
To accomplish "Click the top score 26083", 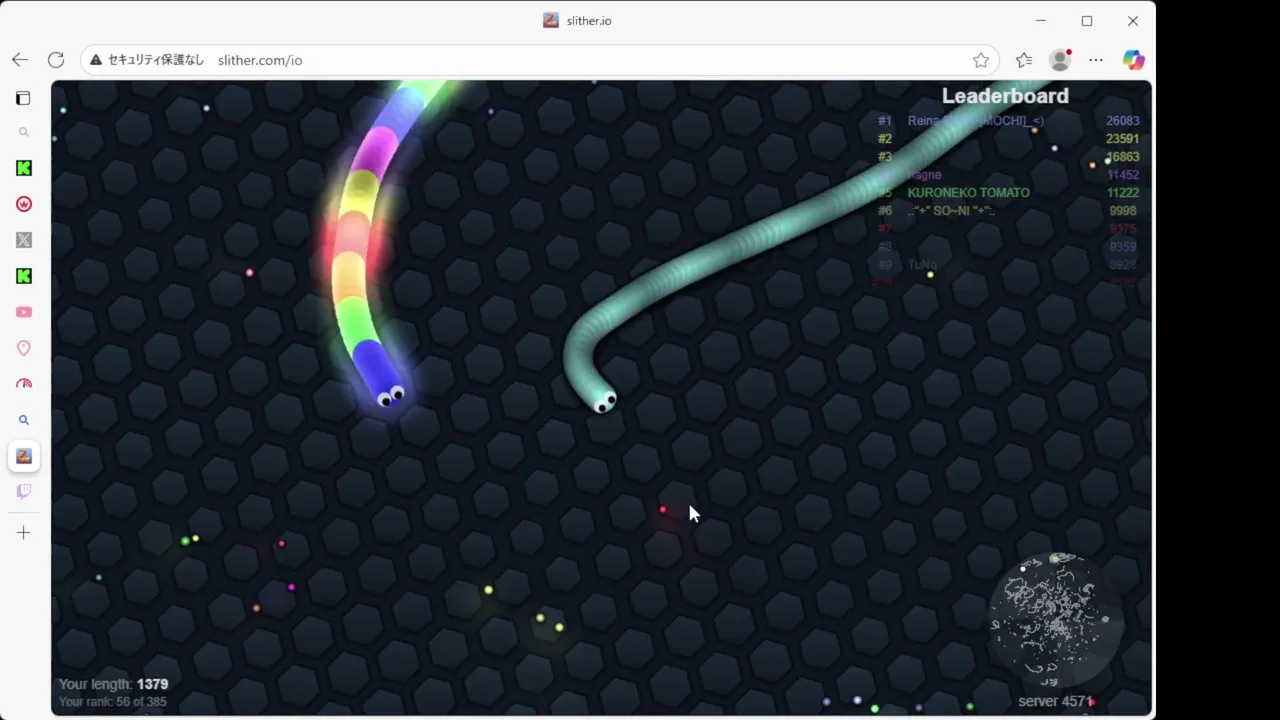I will (x=1122, y=121).
